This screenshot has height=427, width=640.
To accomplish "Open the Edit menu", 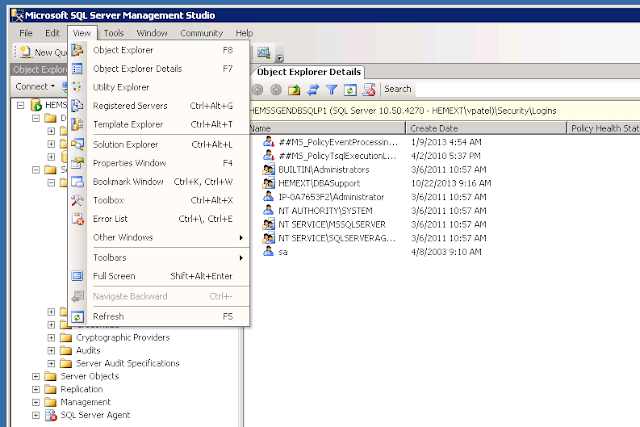I will coord(52,33).
